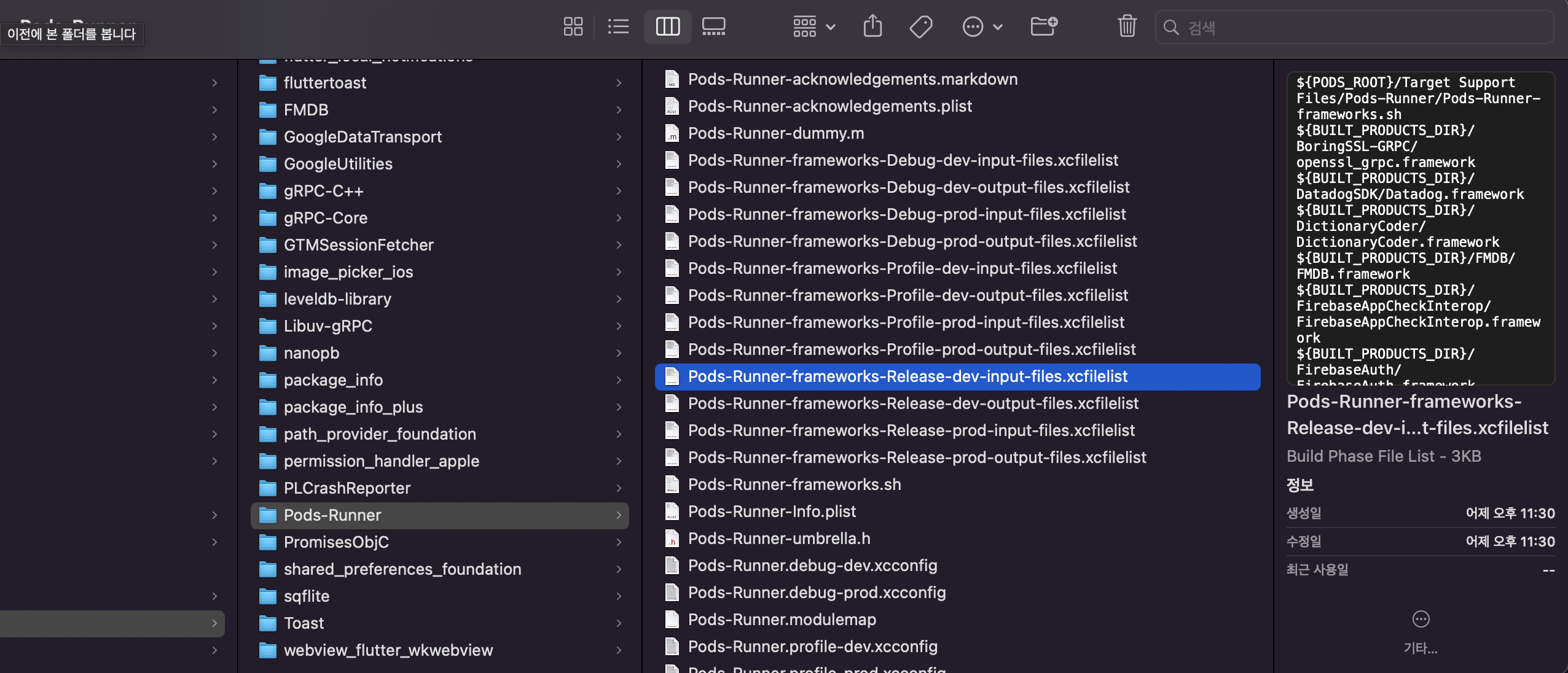Click the leveldb-library folder icon

(x=267, y=299)
